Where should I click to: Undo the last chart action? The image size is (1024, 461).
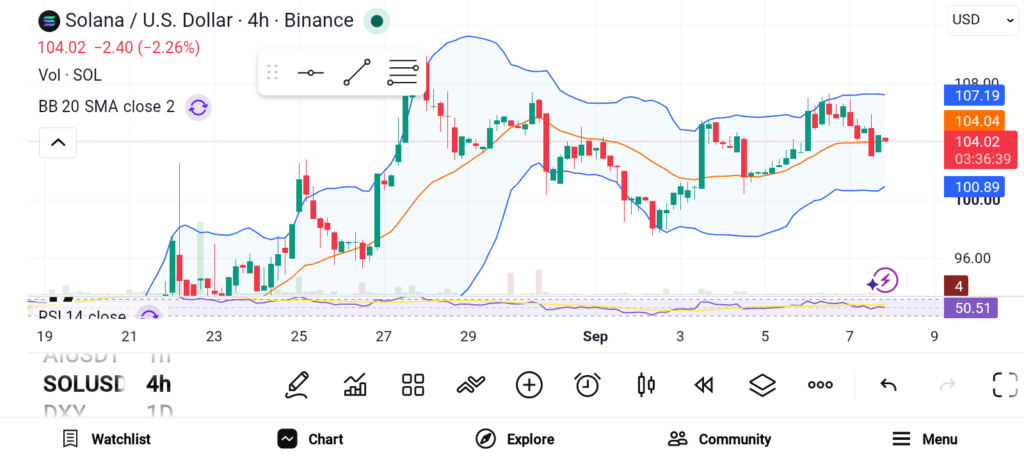(888, 385)
